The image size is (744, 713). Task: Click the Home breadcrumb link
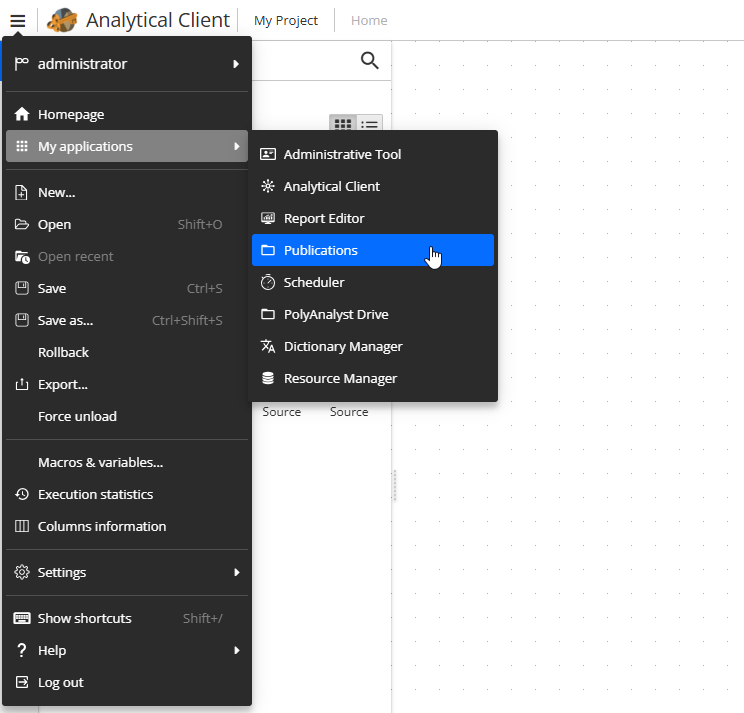click(x=369, y=20)
